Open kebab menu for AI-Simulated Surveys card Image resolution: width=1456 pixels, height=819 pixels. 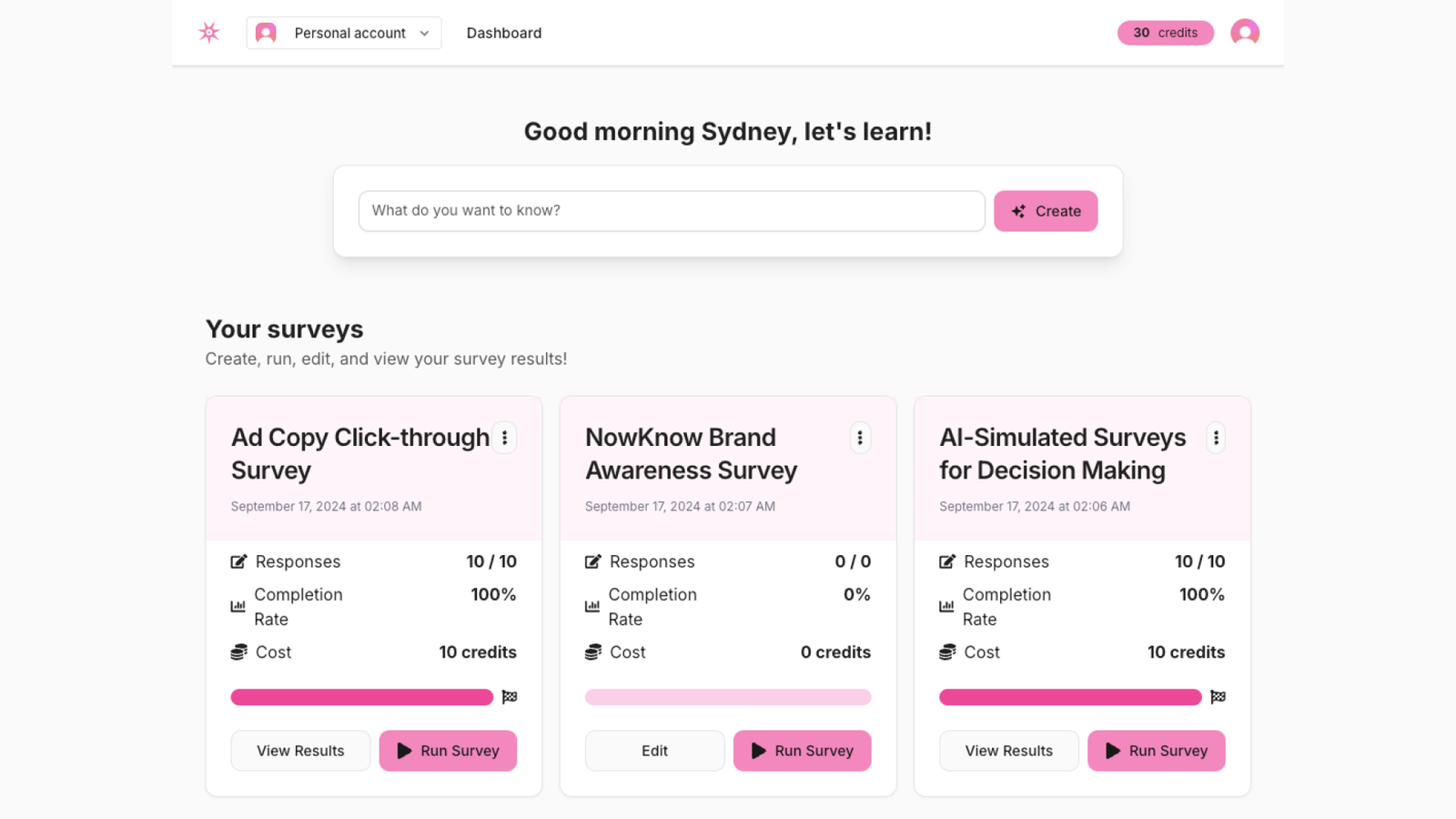[1215, 438]
